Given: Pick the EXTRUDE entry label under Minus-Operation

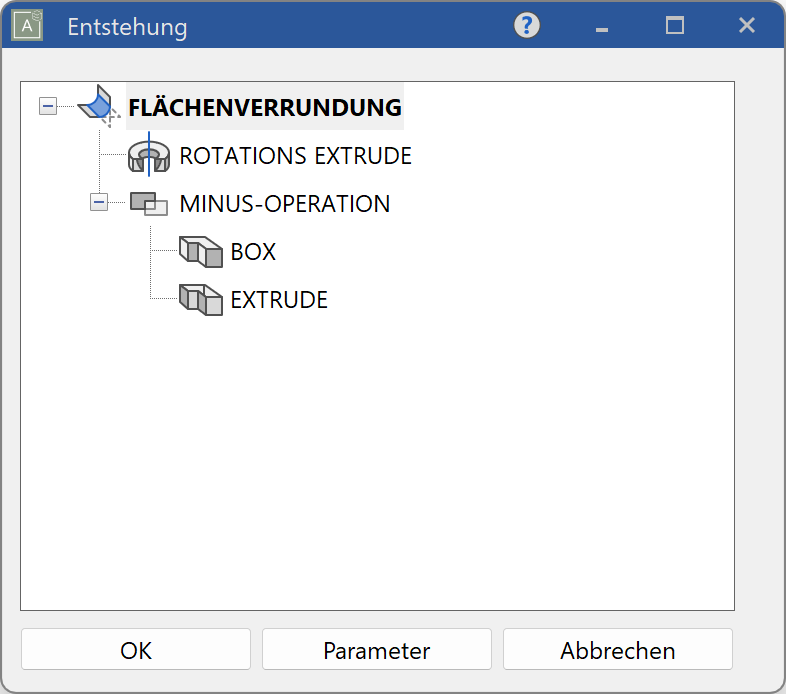Looking at the screenshot, I should click(x=279, y=300).
